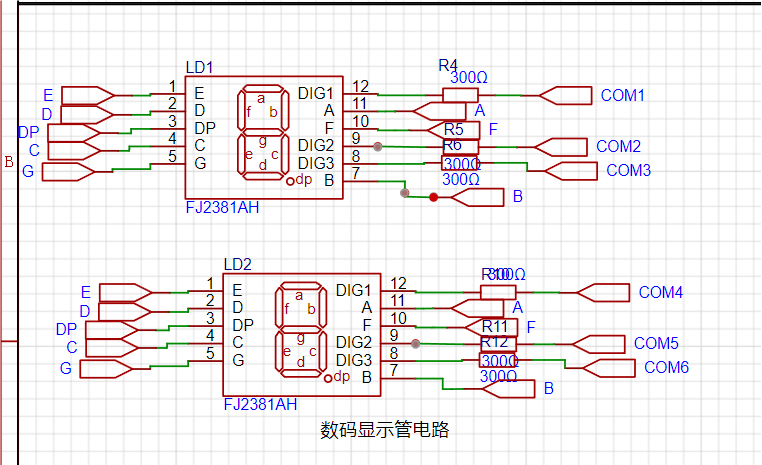Screen dimensions: 762x465
Task: Select the G port symbol feeding LD1
Action: (69, 172)
